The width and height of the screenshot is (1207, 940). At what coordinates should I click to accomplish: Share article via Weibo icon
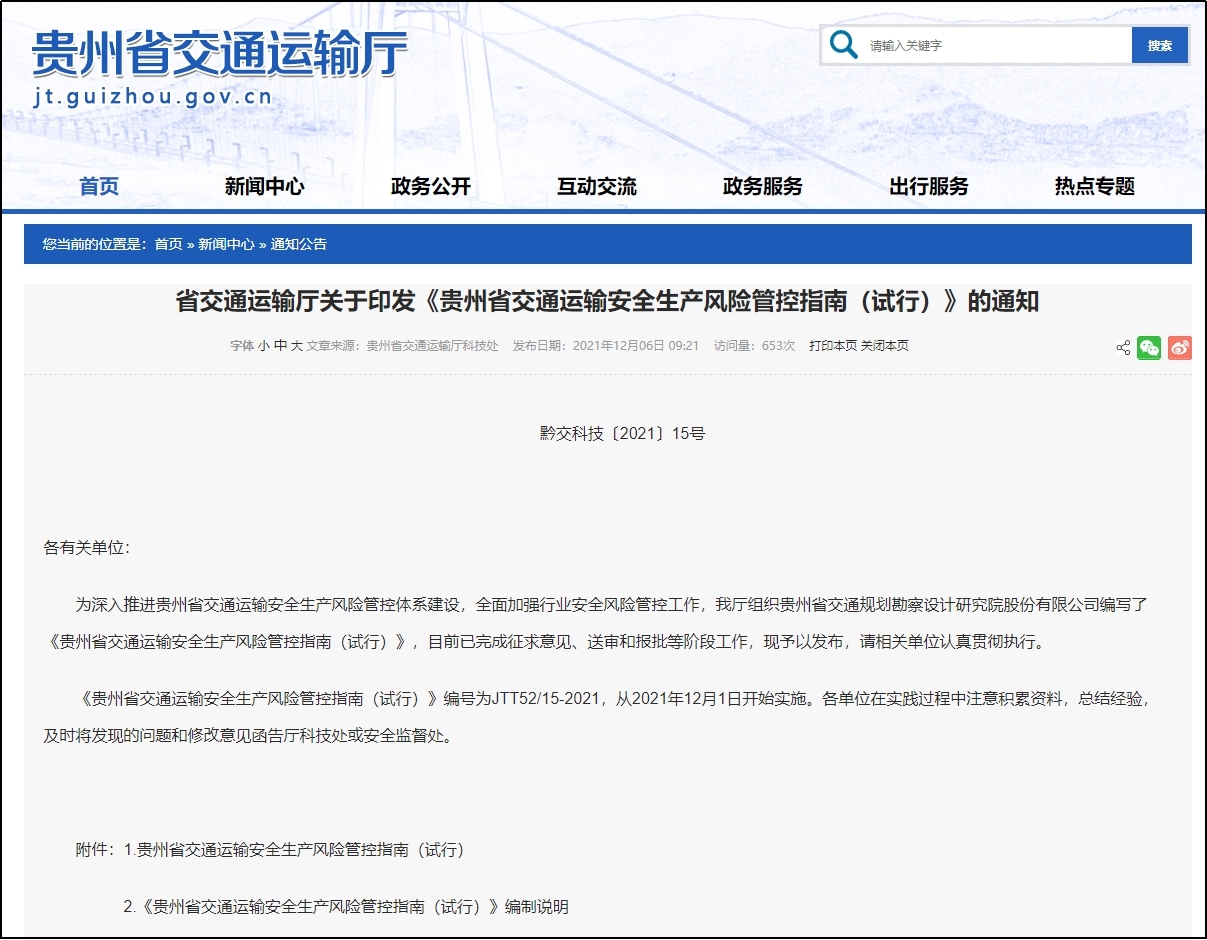[x=1179, y=348]
